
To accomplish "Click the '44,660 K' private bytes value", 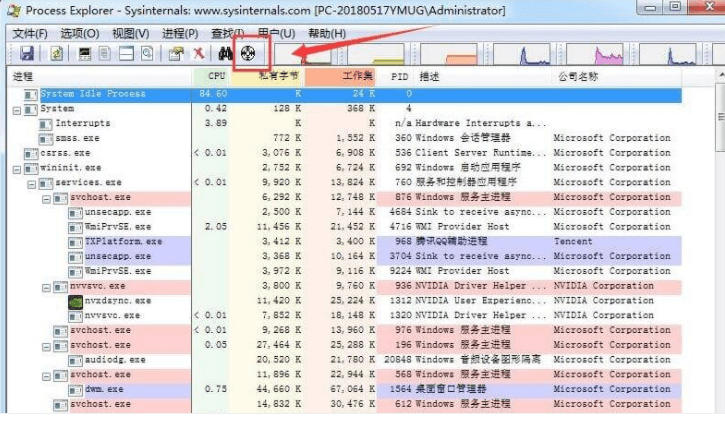I will (x=279, y=389).
